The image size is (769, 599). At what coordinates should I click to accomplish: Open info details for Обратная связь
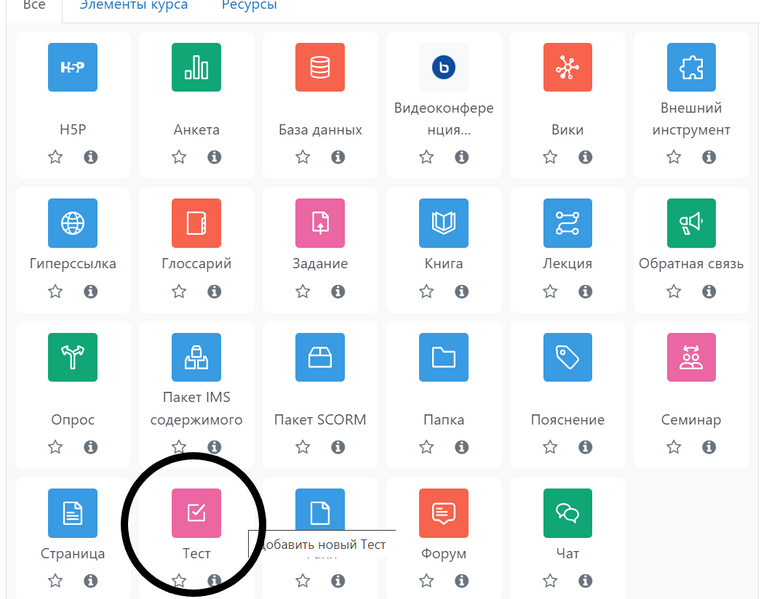[x=709, y=292]
